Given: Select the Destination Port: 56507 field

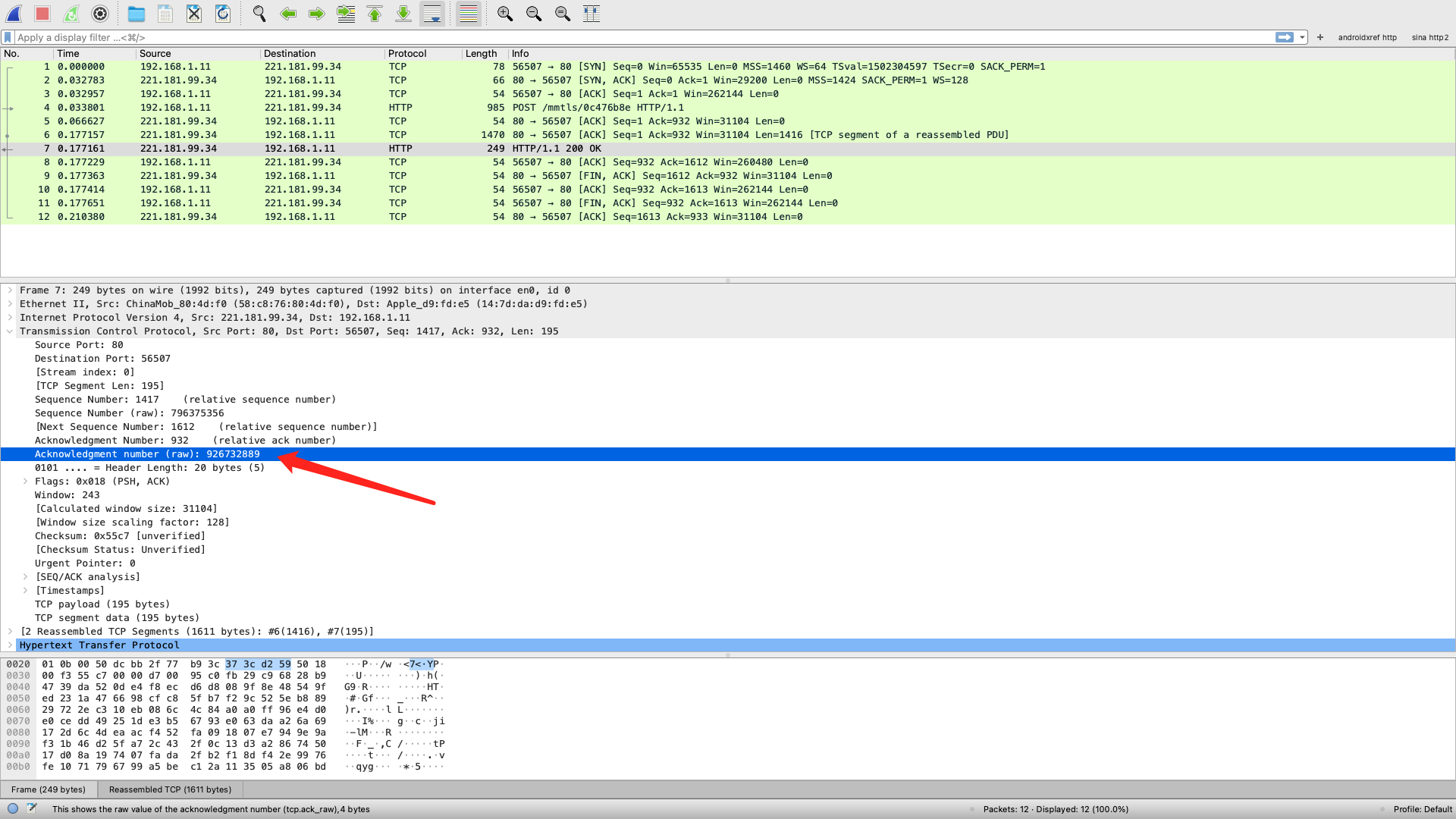Looking at the screenshot, I should pyautogui.click(x=728, y=359).
